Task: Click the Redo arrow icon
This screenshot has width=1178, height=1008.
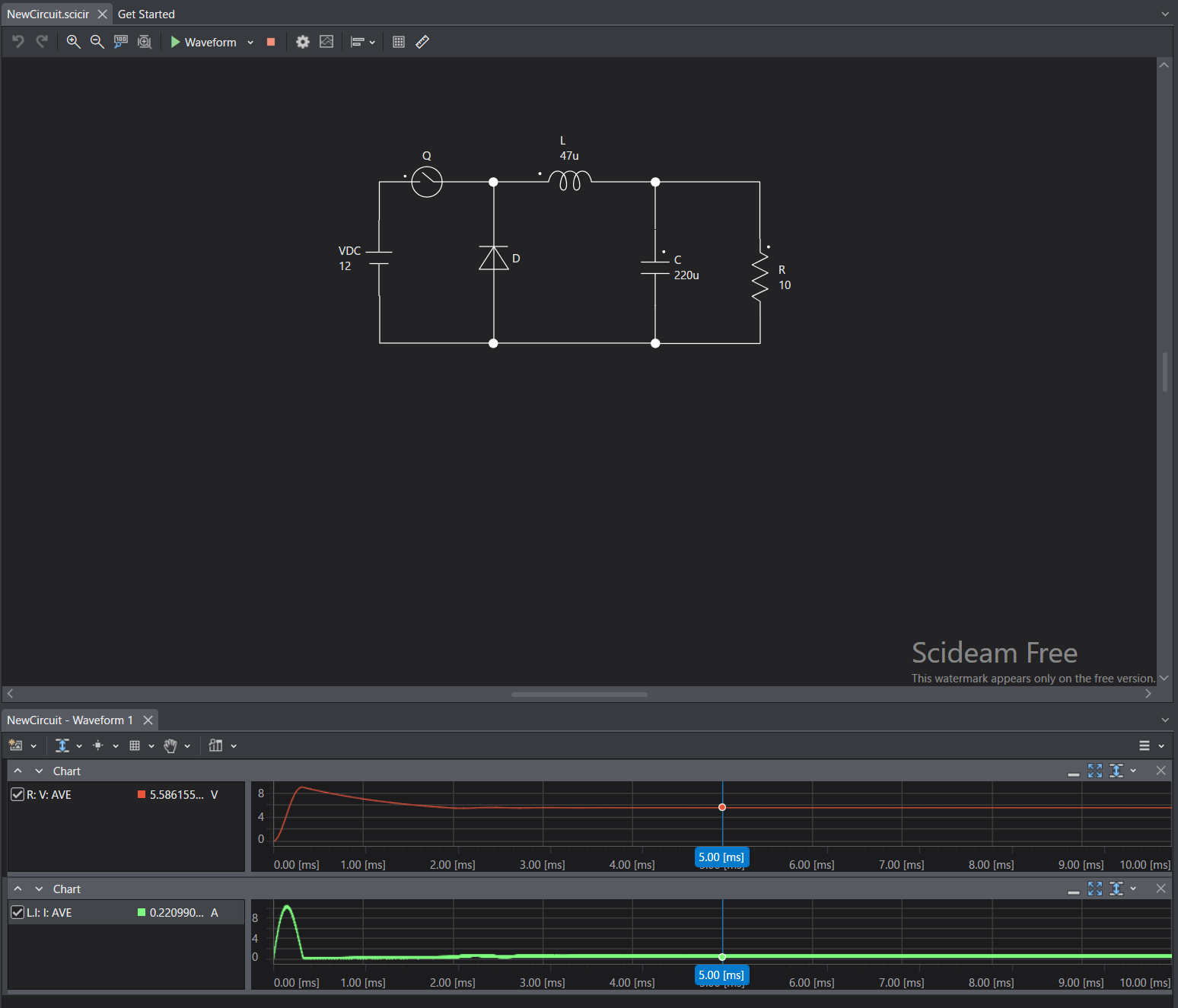Action: tap(42, 42)
